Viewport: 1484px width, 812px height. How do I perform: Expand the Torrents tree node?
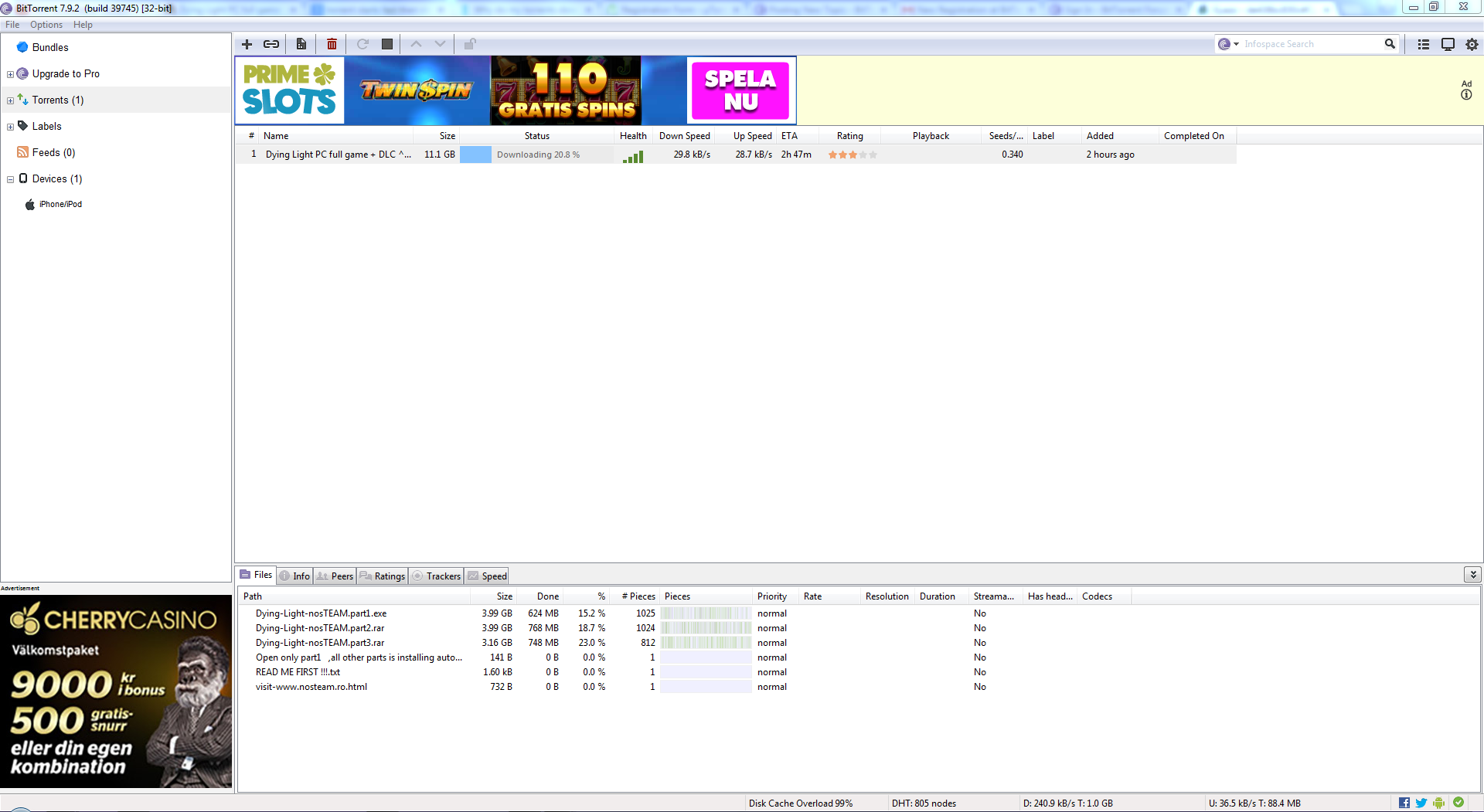coord(10,100)
